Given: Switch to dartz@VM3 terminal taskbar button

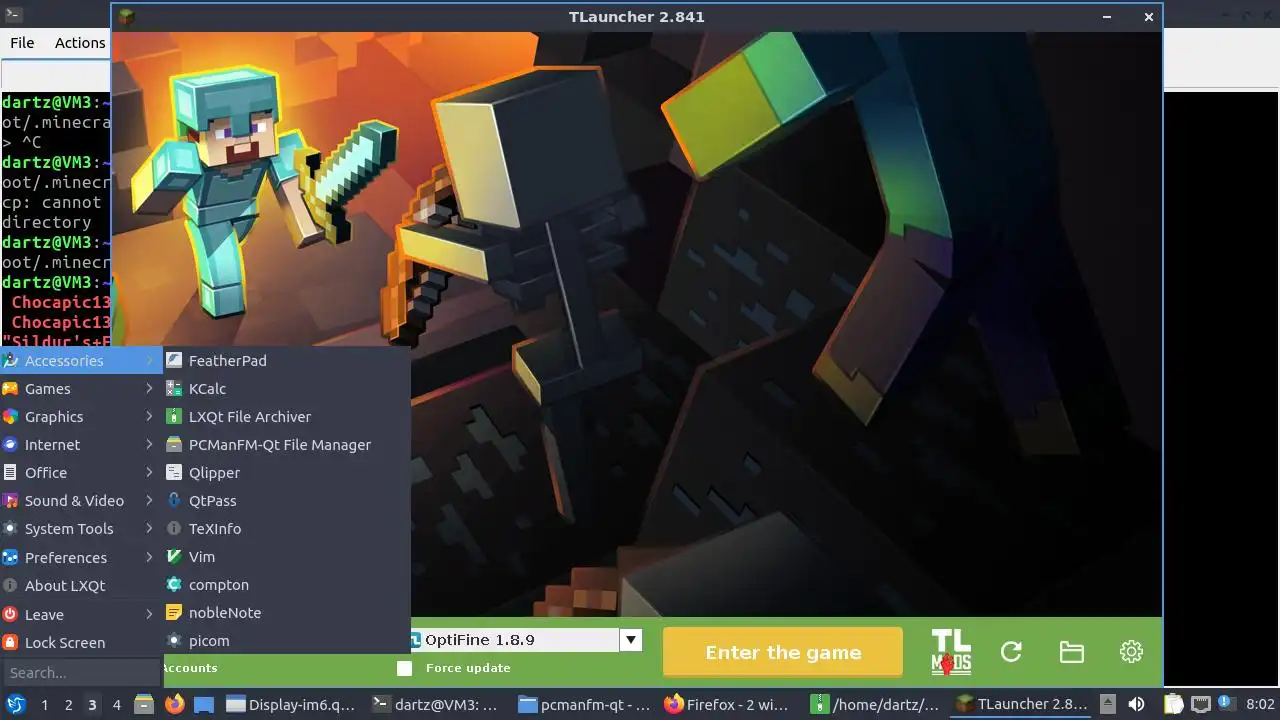Looking at the screenshot, I should click(x=436, y=704).
